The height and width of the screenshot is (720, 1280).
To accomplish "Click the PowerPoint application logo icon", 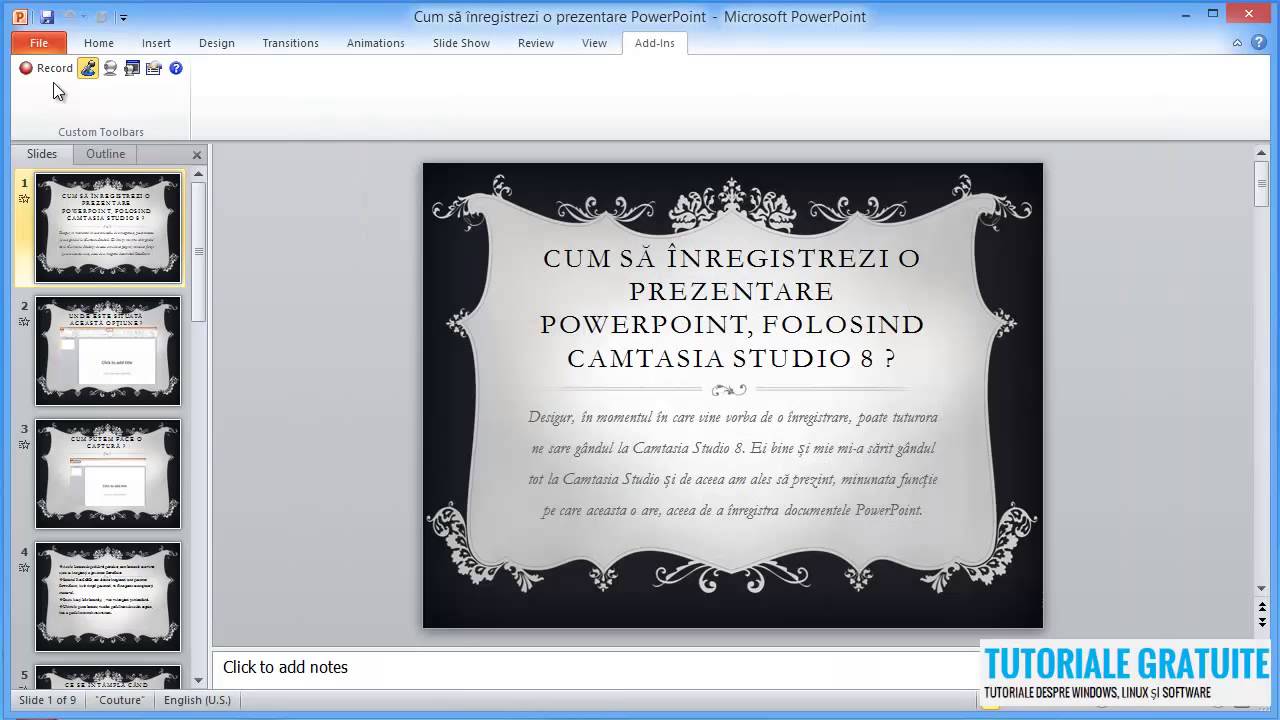I will pyautogui.click(x=20, y=17).
